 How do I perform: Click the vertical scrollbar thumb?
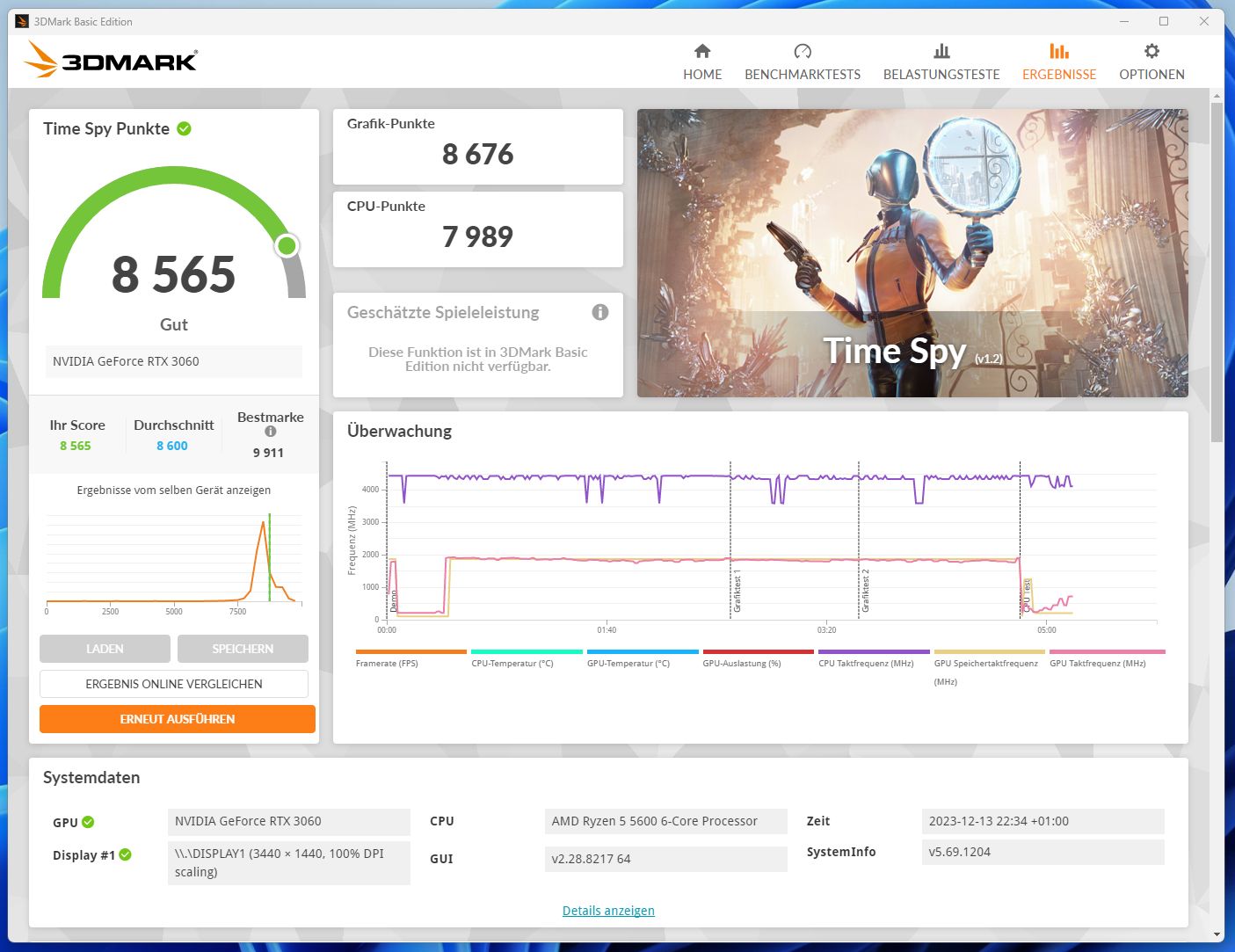pyautogui.click(x=1217, y=273)
